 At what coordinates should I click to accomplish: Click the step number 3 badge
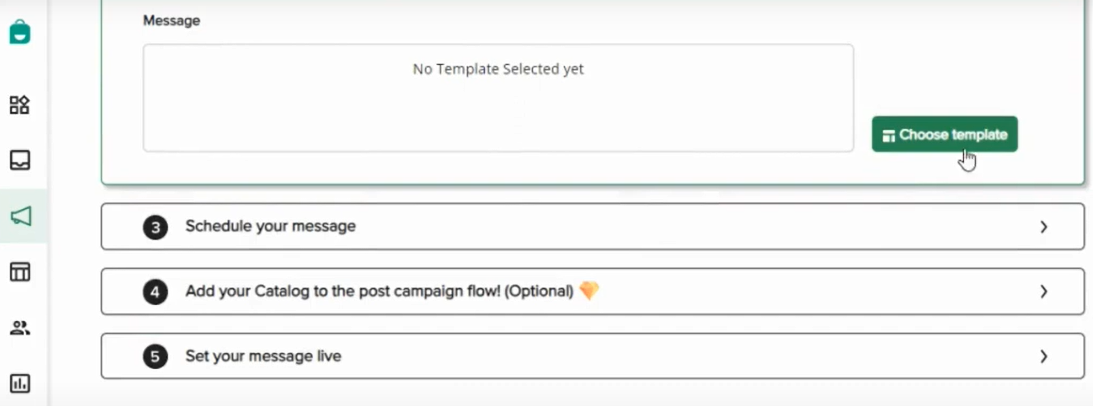coord(155,227)
